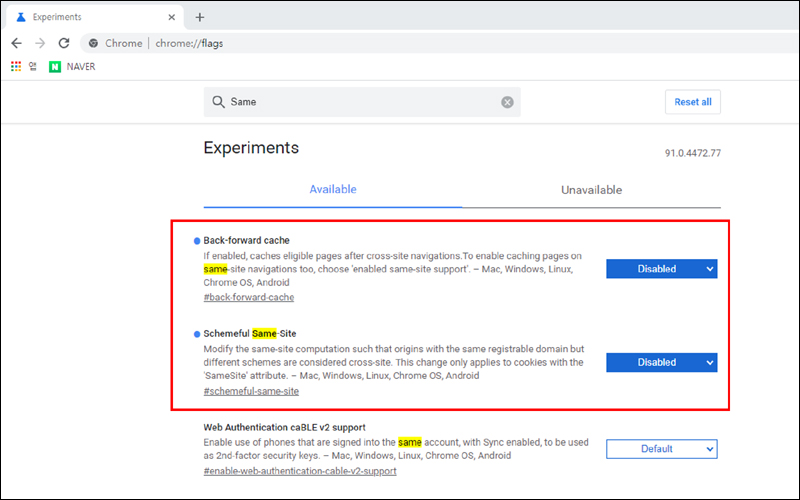
Task: Click the Chrome site info icon
Action: click(x=93, y=43)
